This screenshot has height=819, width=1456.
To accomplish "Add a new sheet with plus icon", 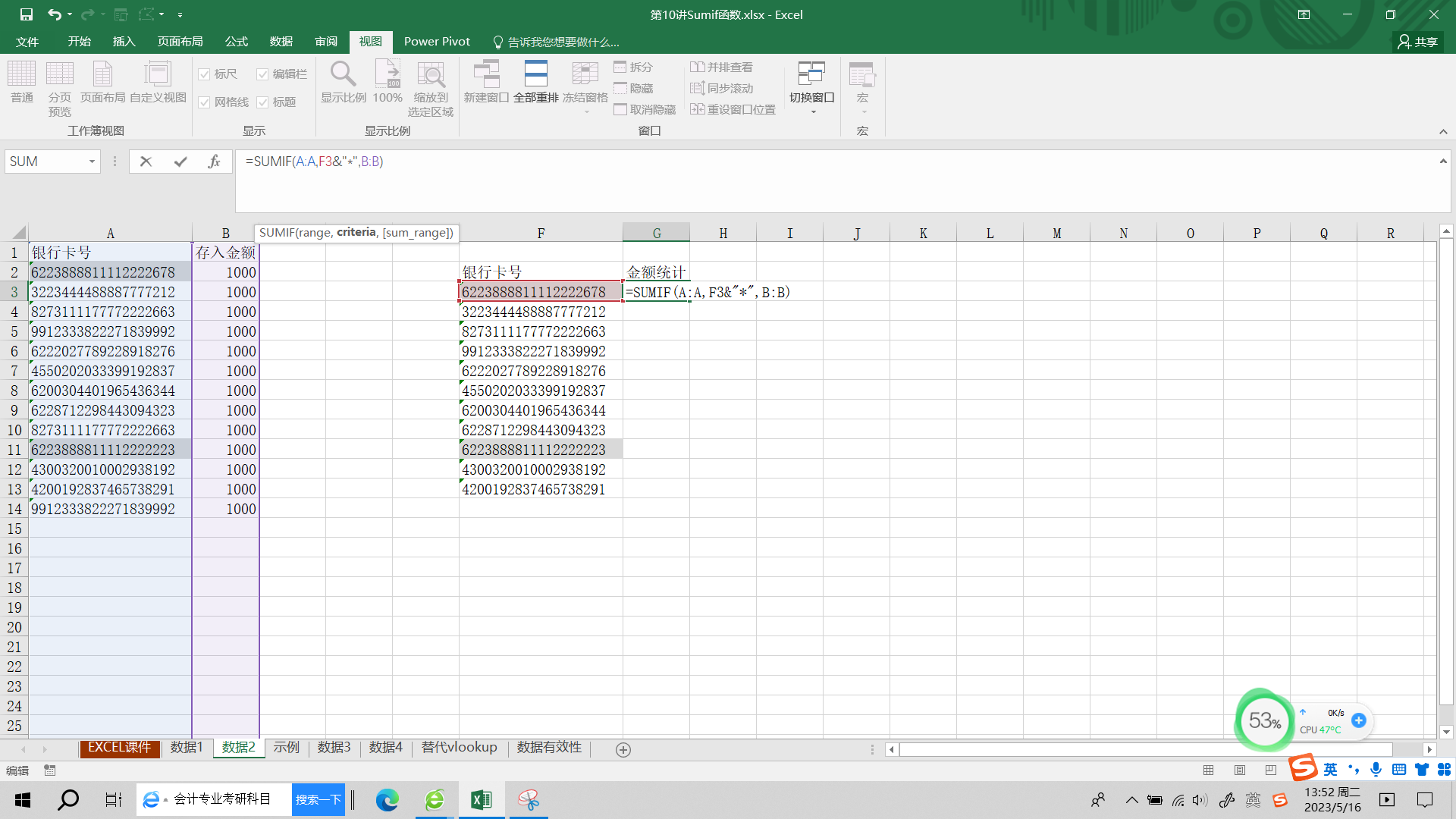I will (623, 750).
